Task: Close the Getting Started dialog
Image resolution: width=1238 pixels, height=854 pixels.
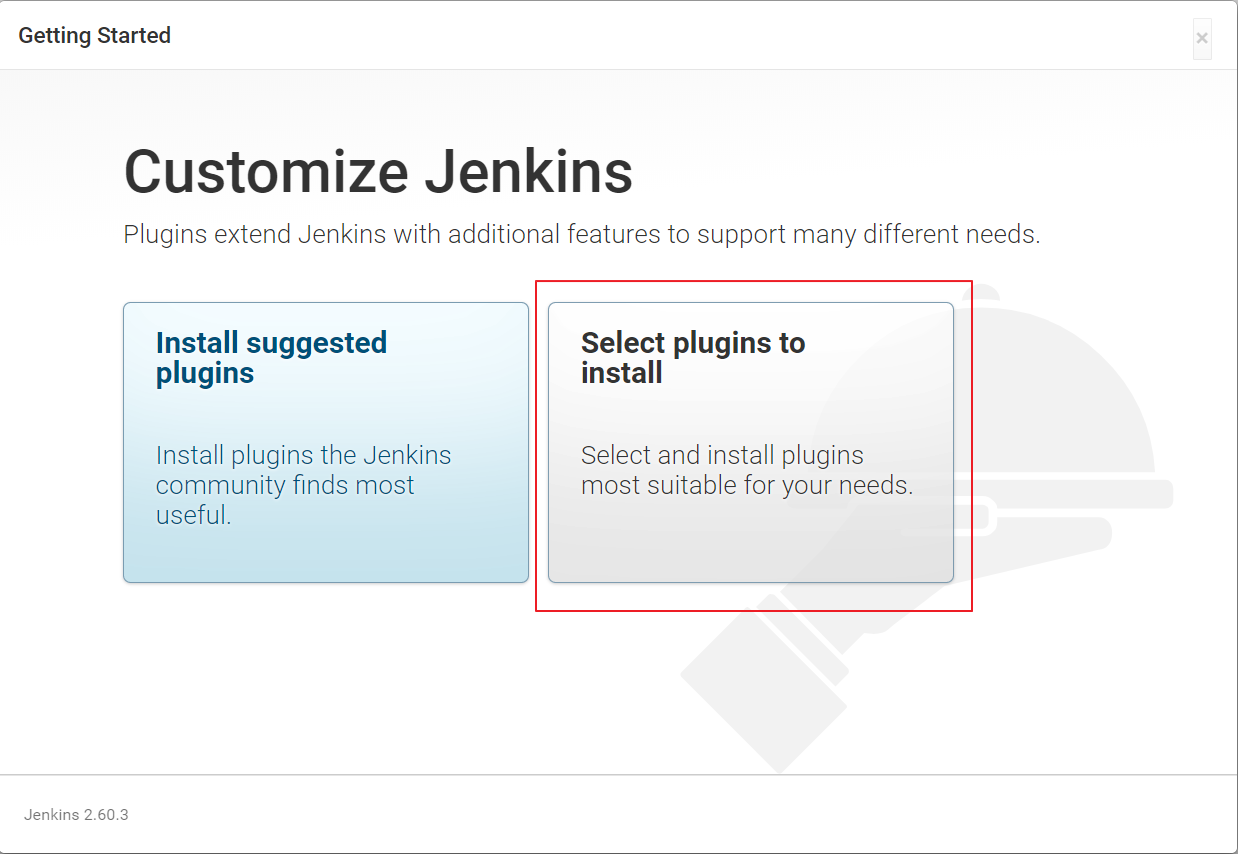Action: click(x=1202, y=38)
